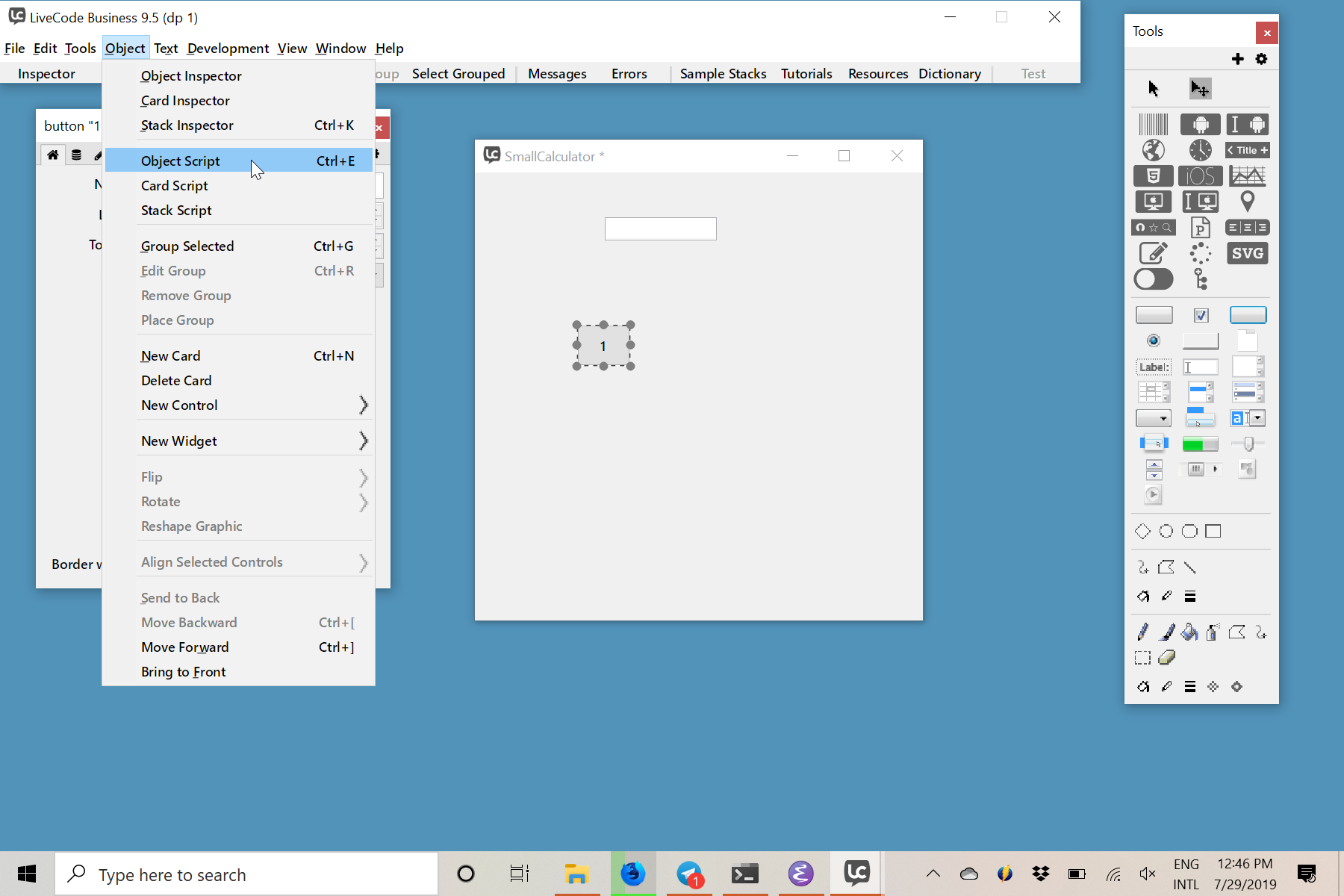1344x896 pixels.
Task: Select the eraser paint tool
Action: tap(1166, 658)
